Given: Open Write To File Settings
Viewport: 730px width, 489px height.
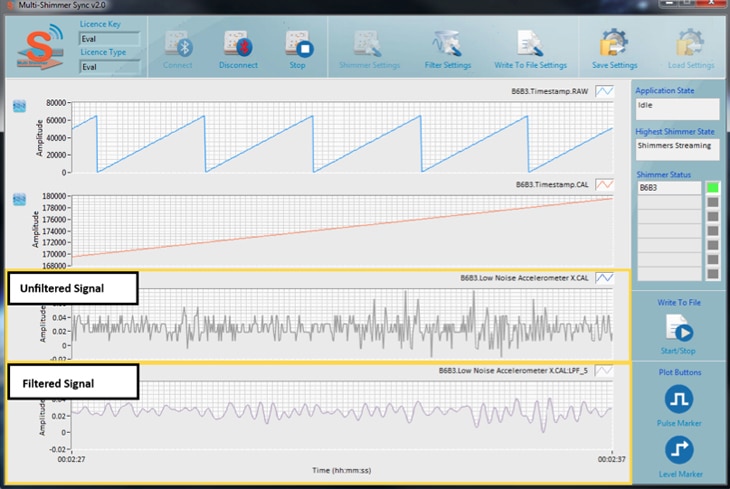Looking at the screenshot, I should [x=530, y=44].
